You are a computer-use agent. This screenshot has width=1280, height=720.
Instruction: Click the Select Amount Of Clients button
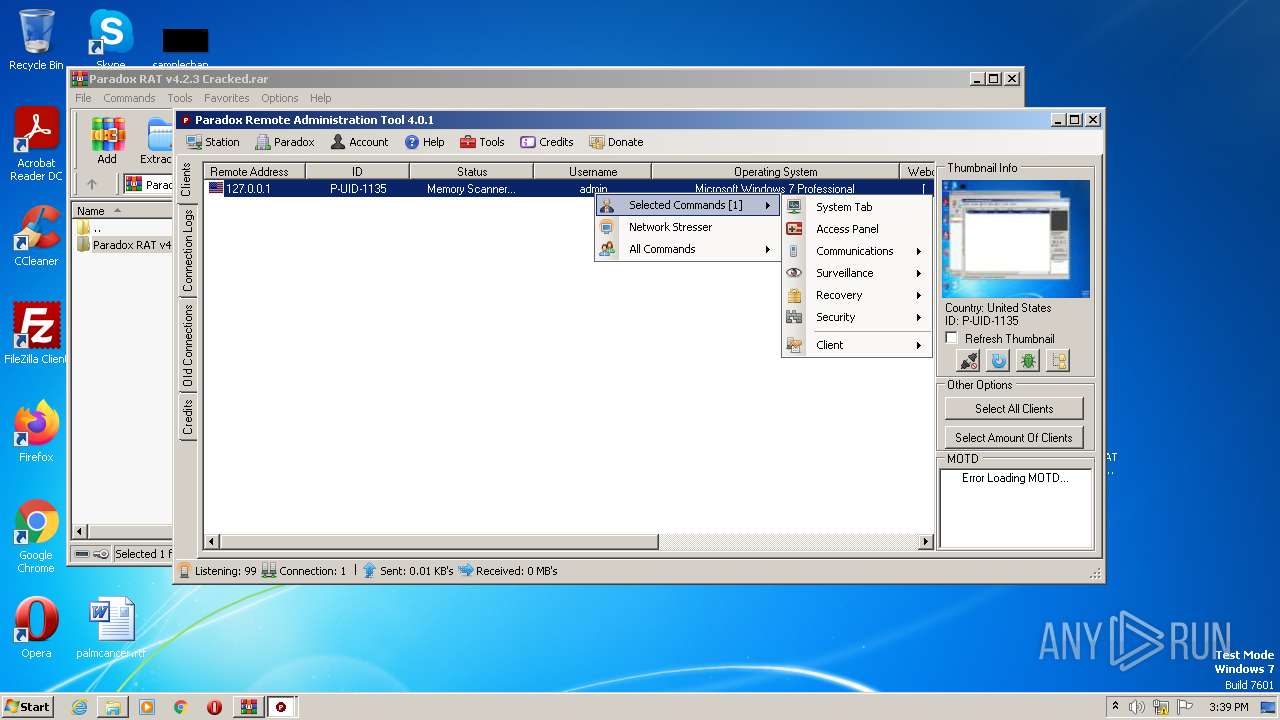1014,437
